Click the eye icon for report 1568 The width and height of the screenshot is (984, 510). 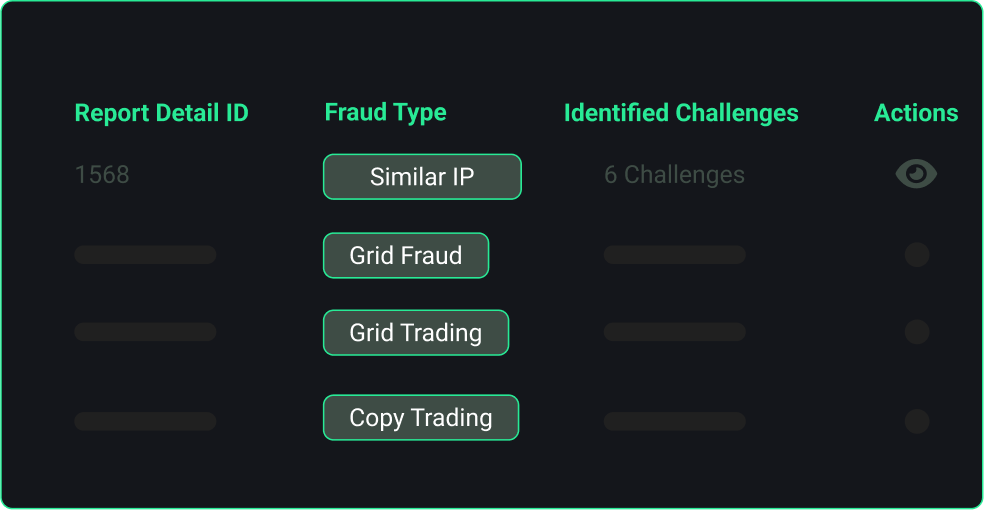pyautogui.click(x=916, y=175)
